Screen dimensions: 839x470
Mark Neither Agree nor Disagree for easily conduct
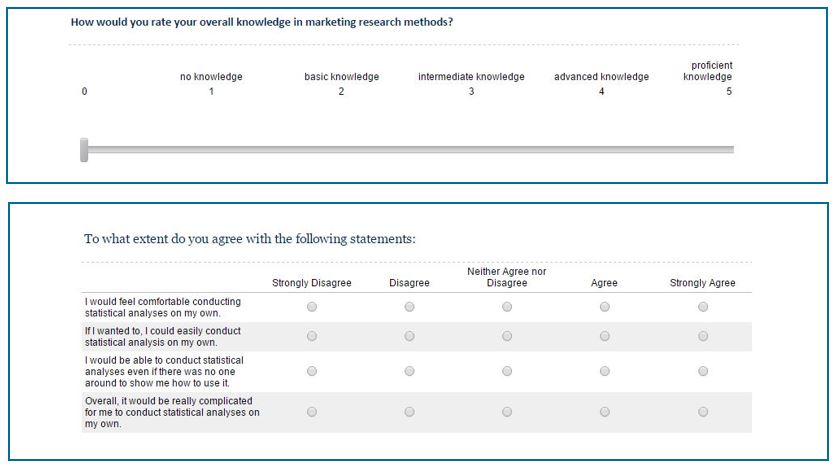(x=507, y=336)
